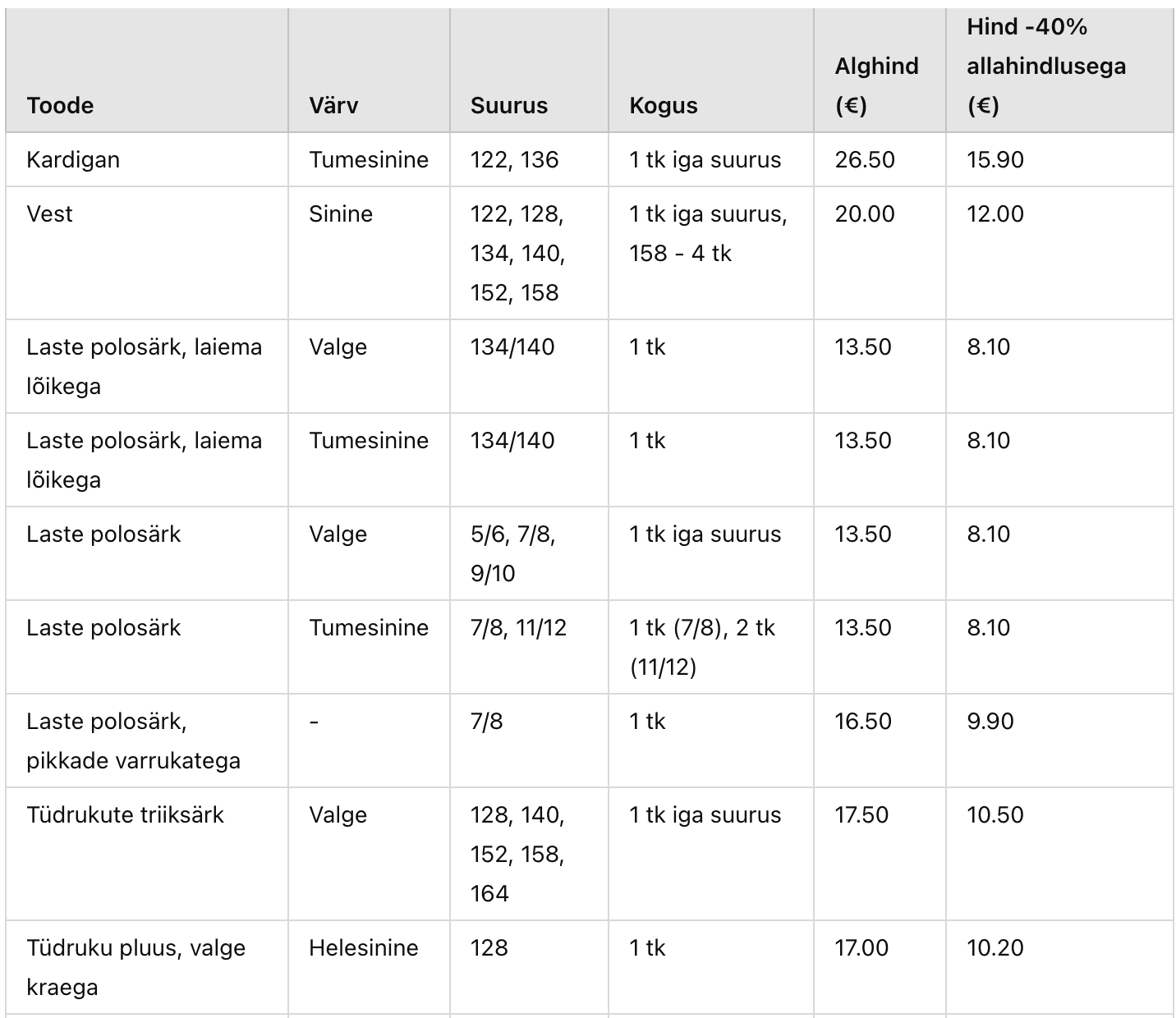This screenshot has width=1176, height=1018.
Task: Select the "Suurus" column header
Action: pyautogui.click(x=509, y=105)
